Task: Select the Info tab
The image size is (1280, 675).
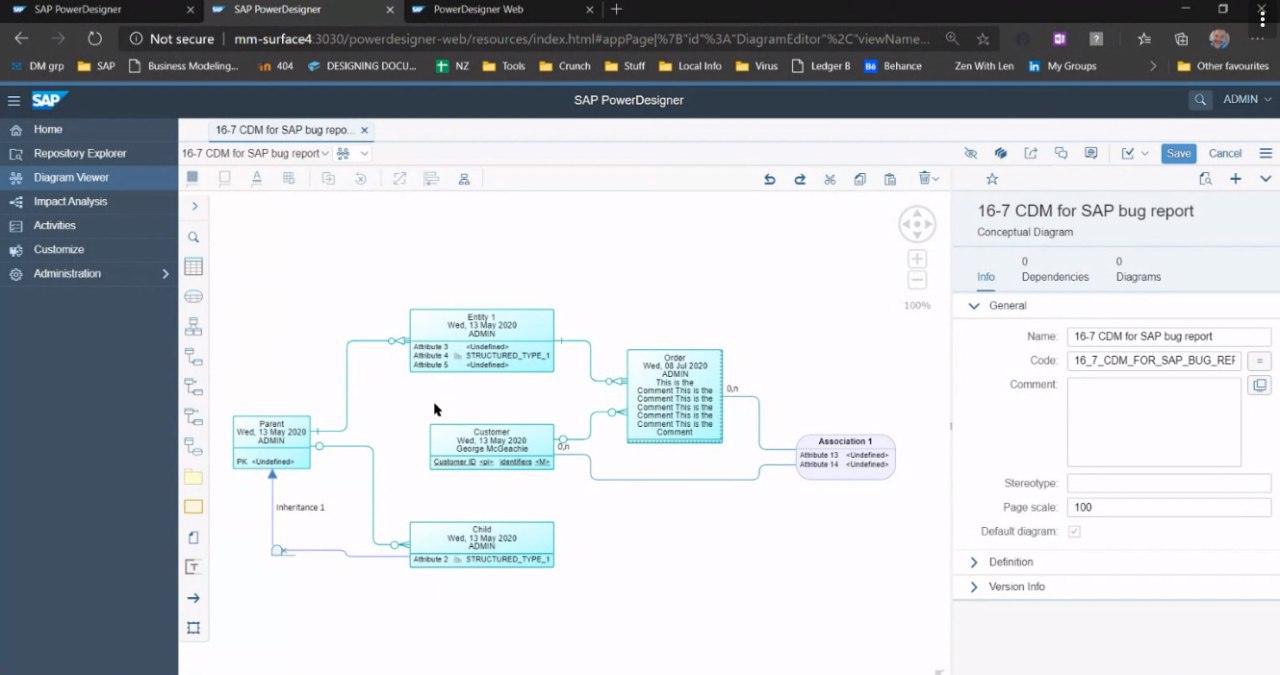Action: click(x=985, y=277)
